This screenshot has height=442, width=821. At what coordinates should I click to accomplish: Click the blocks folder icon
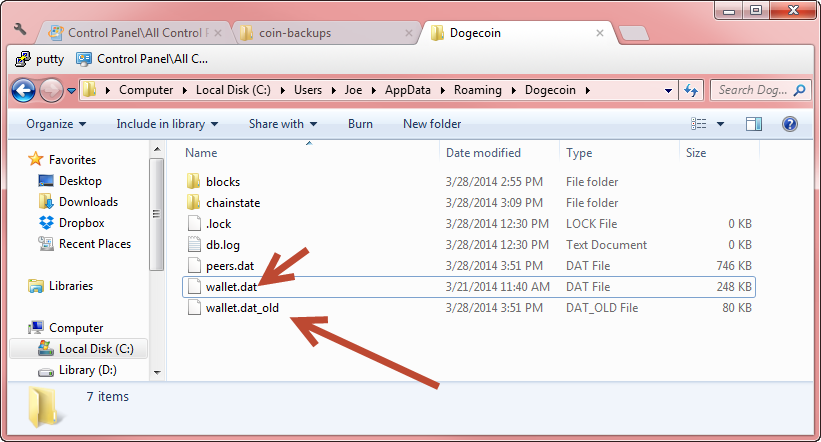194,182
